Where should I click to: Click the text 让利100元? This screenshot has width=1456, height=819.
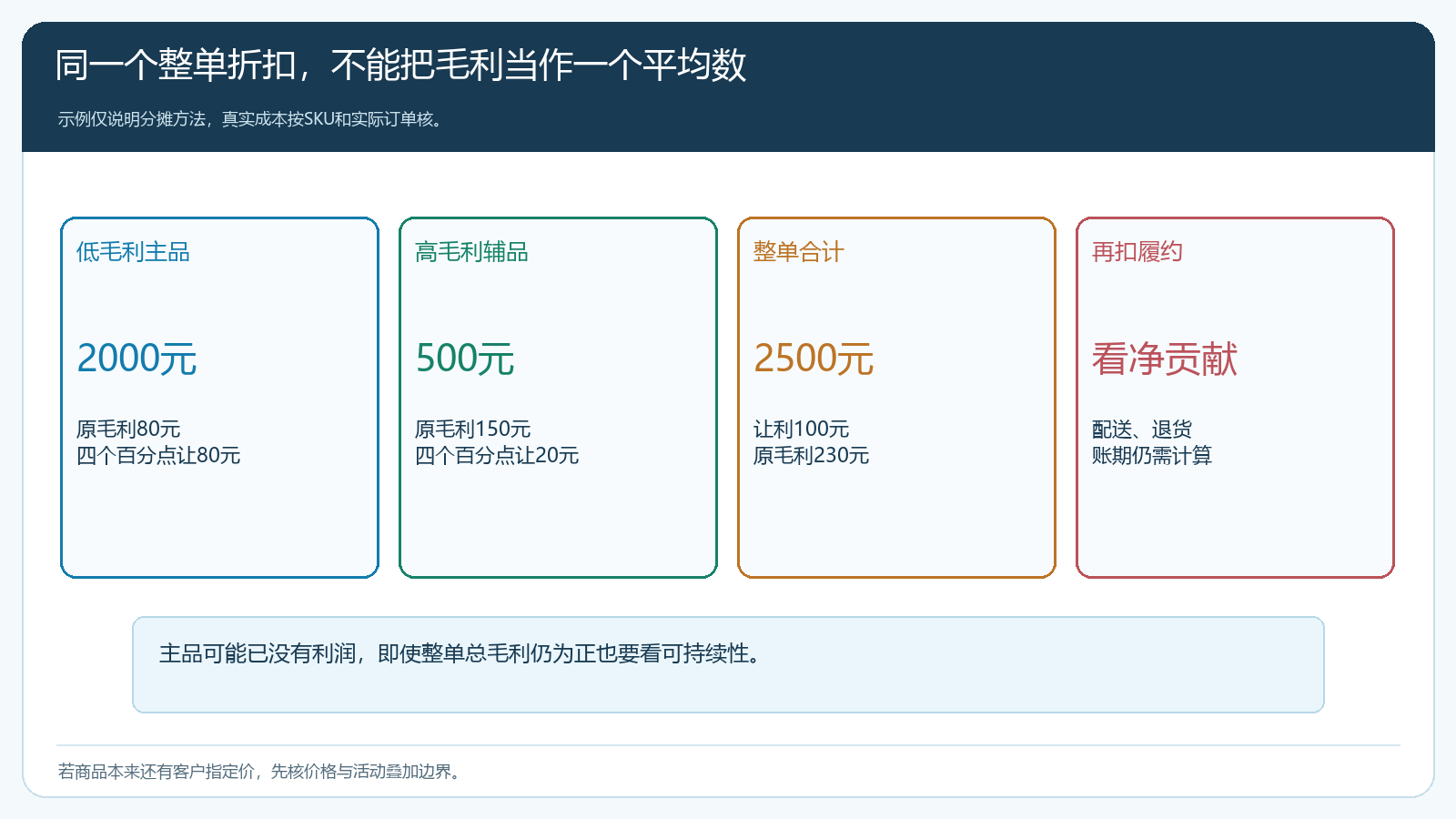(x=801, y=429)
